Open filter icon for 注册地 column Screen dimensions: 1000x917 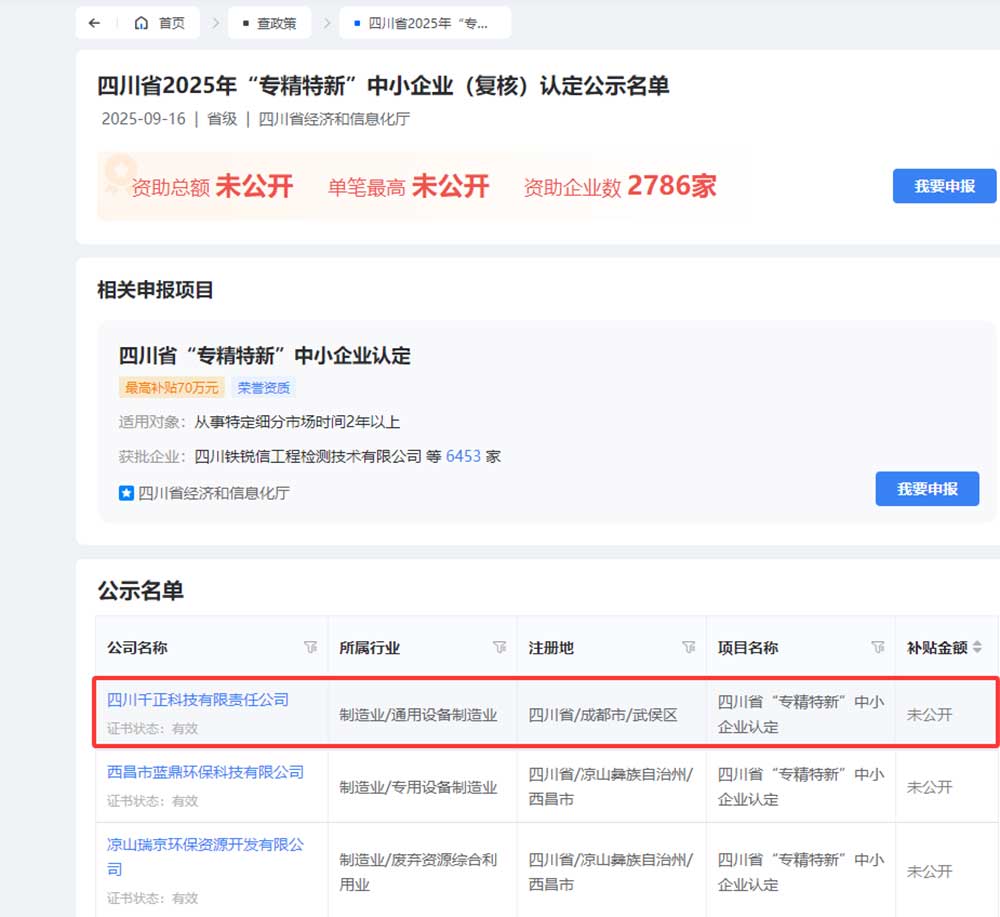coord(689,647)
